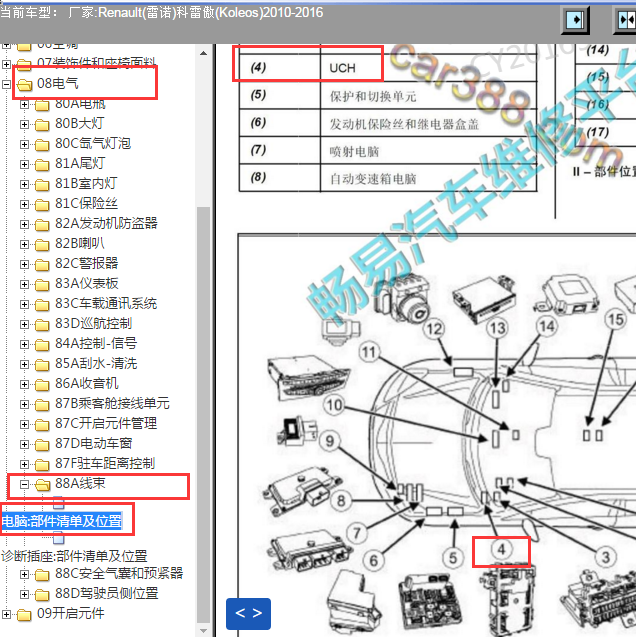Expand the 88C安全气囊和预紧器 node
The width and height of the screenshot is (636, 637).
click(x=24, y=574)
